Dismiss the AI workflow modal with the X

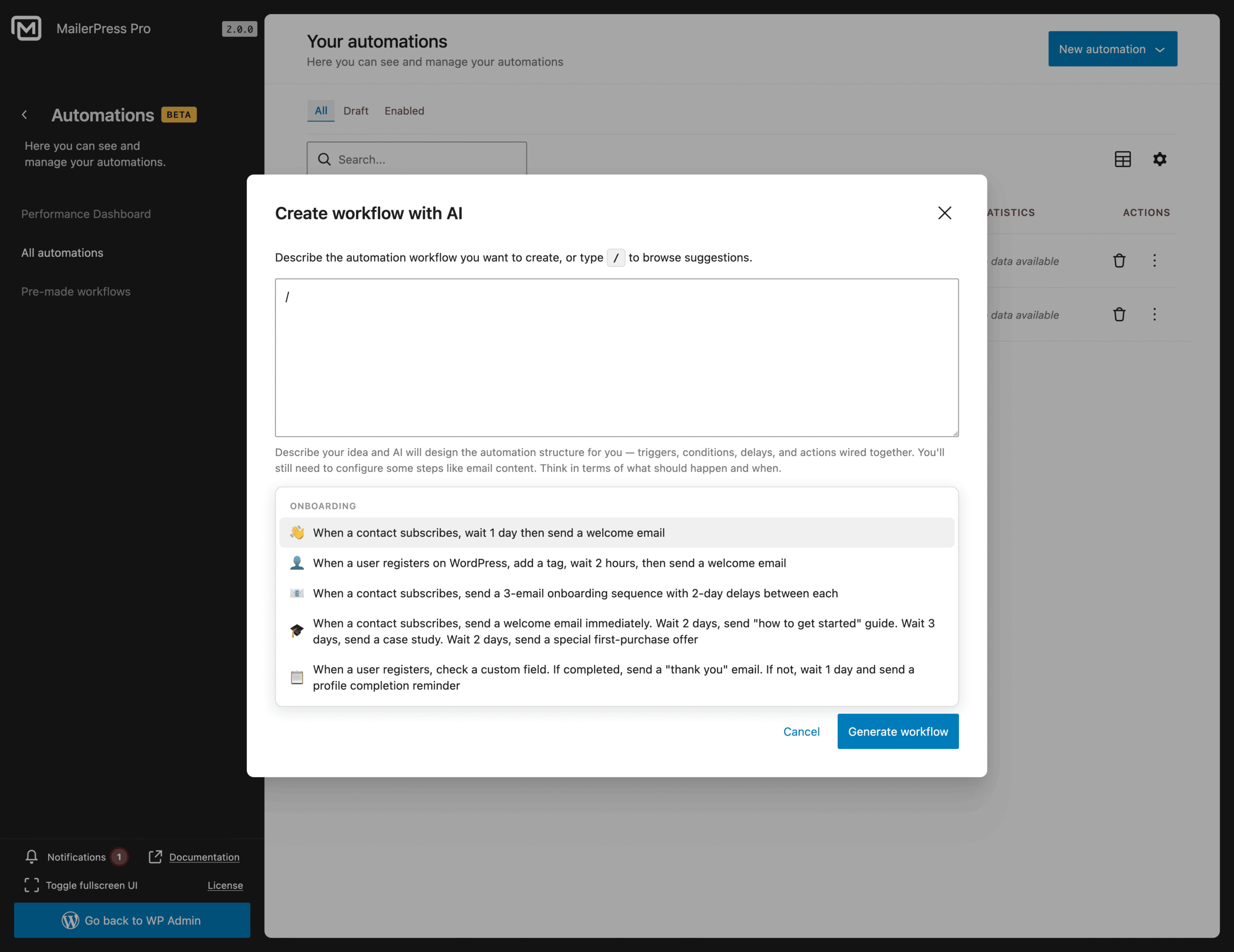coord(945,213)
